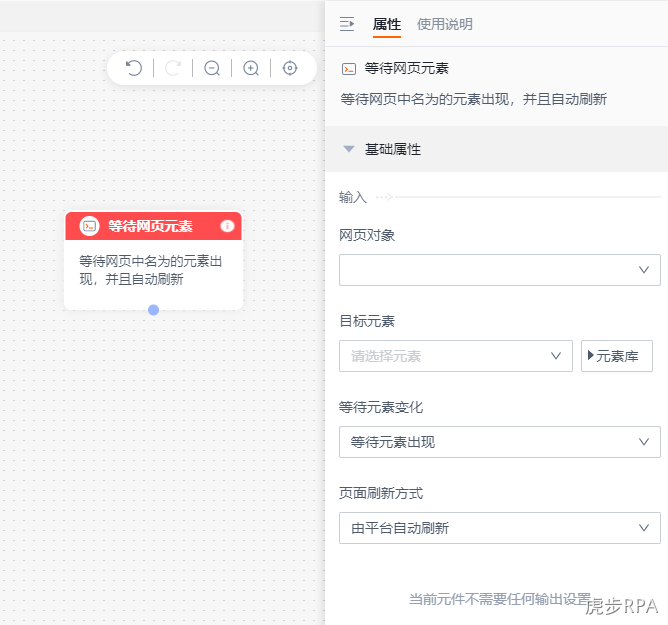Click the blue output port of the node
This screenshot has width=668, height=625.
(x=153, y=310)
